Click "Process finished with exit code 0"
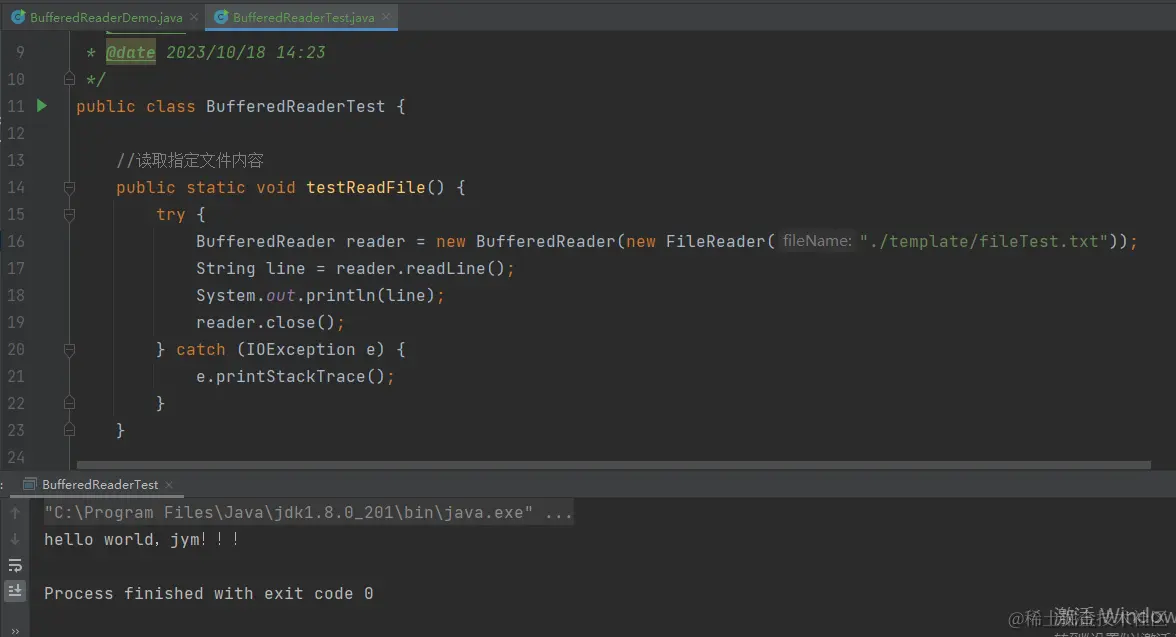This screenshot has height=637, width=1176. point(208,593)
